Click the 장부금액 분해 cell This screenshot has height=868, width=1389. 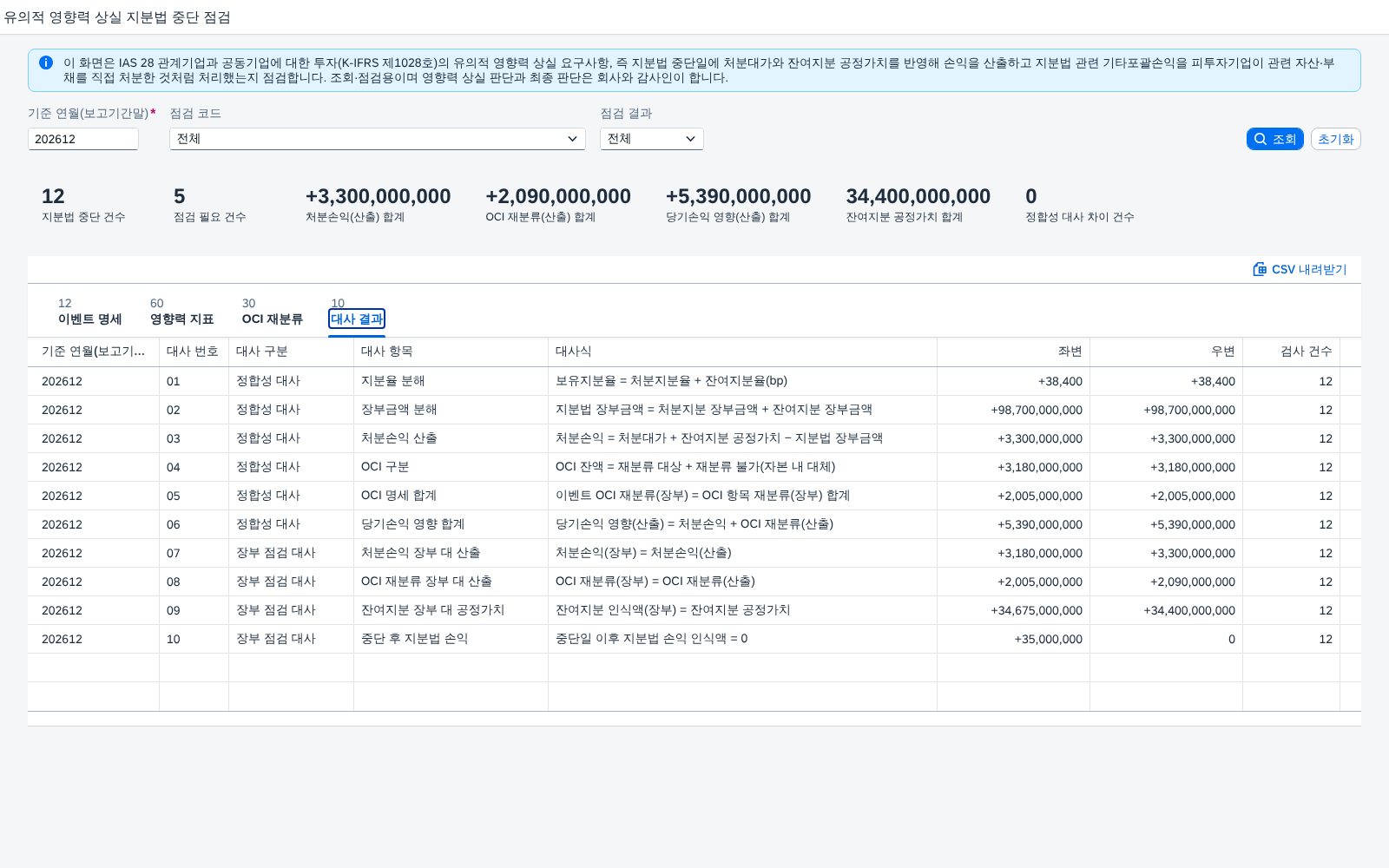(451, 410)
